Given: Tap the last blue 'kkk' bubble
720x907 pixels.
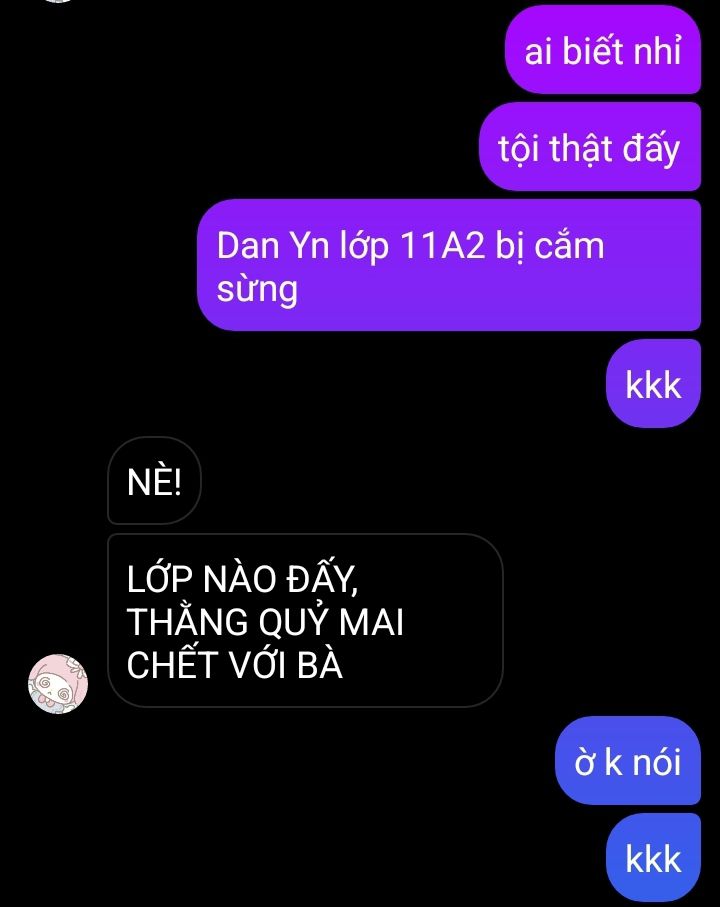Looking at the screenshot, I should pyautogui.click(x=653, y=858).
